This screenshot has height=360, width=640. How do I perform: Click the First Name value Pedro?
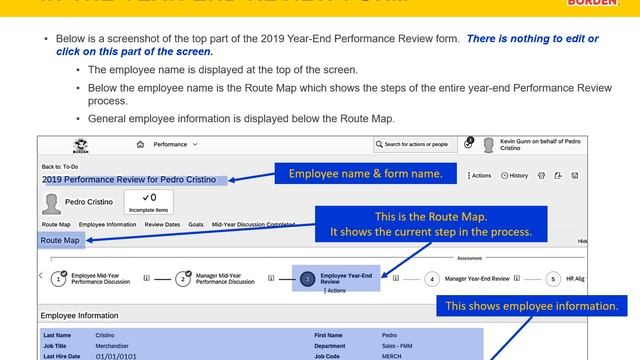point(389,335)
